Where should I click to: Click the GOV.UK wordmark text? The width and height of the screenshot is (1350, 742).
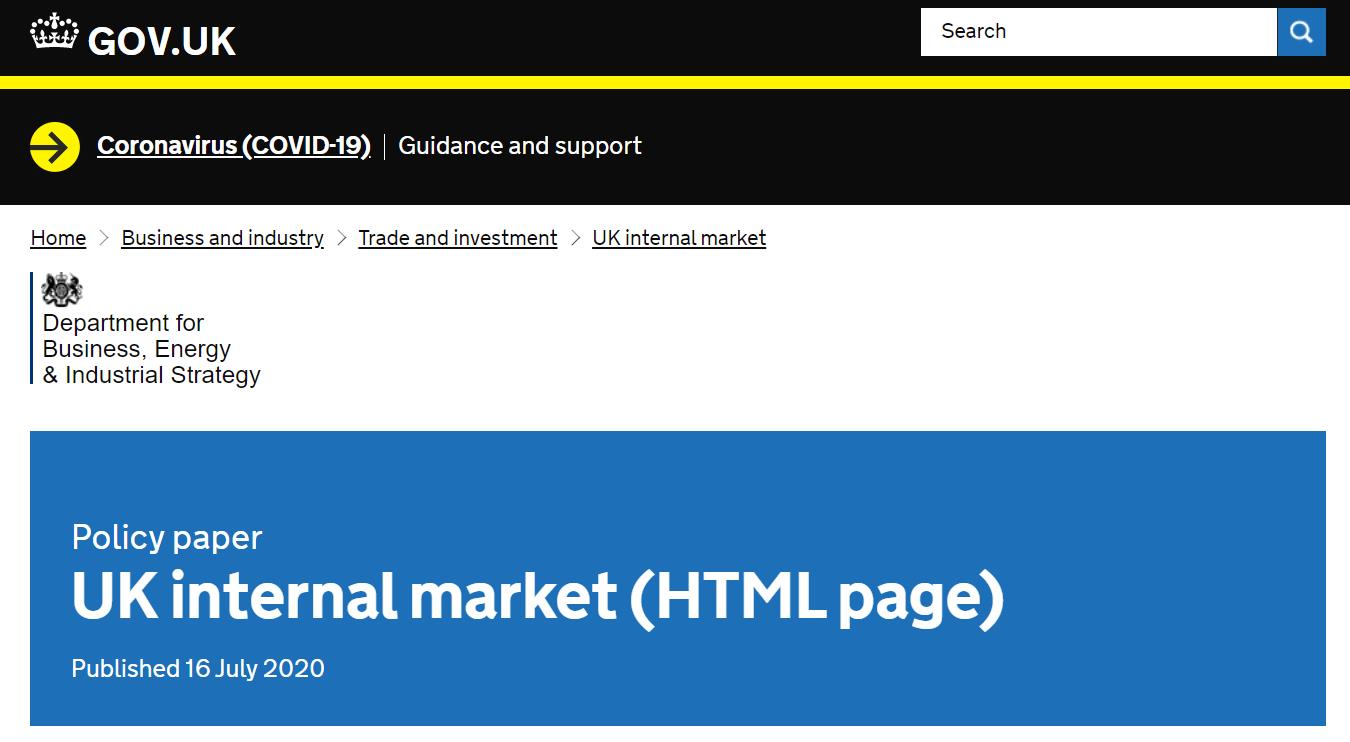162,41
